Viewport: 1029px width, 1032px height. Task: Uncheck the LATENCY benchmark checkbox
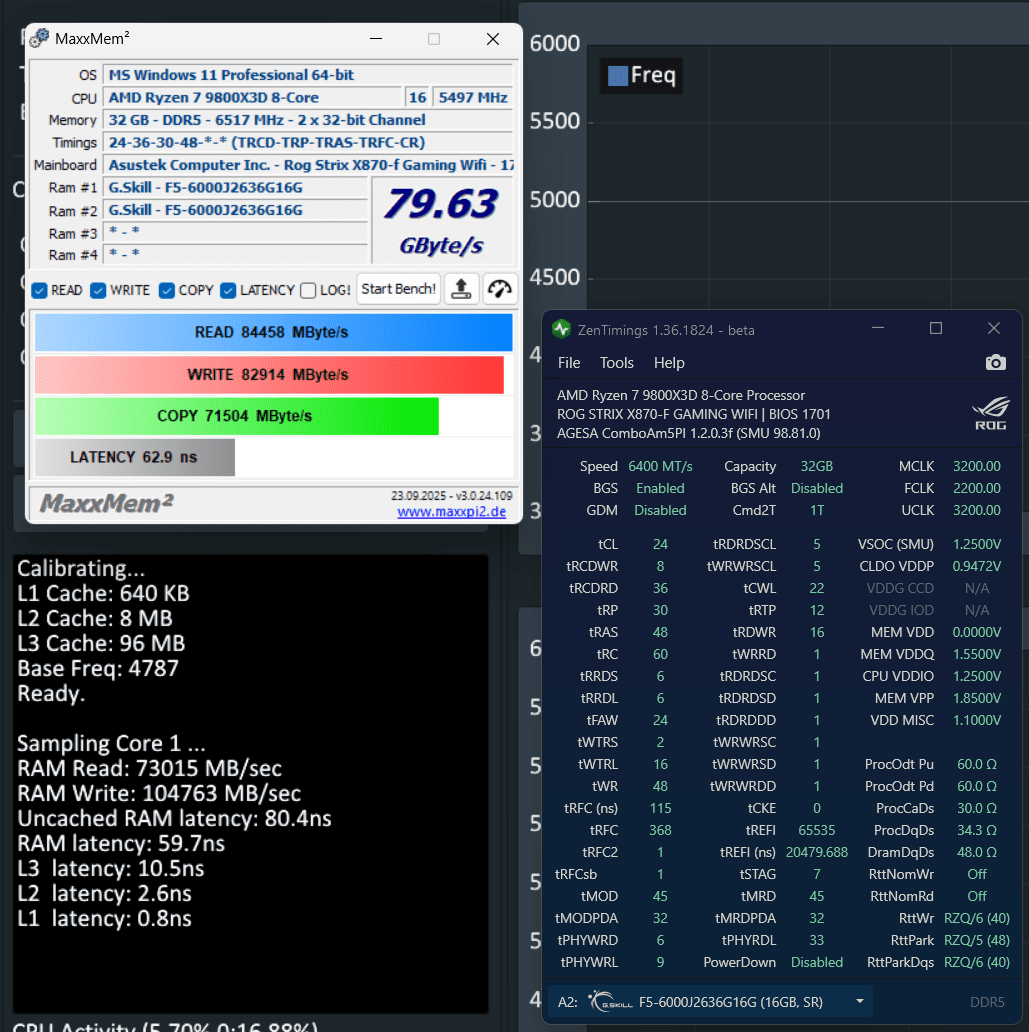point(228,290)
